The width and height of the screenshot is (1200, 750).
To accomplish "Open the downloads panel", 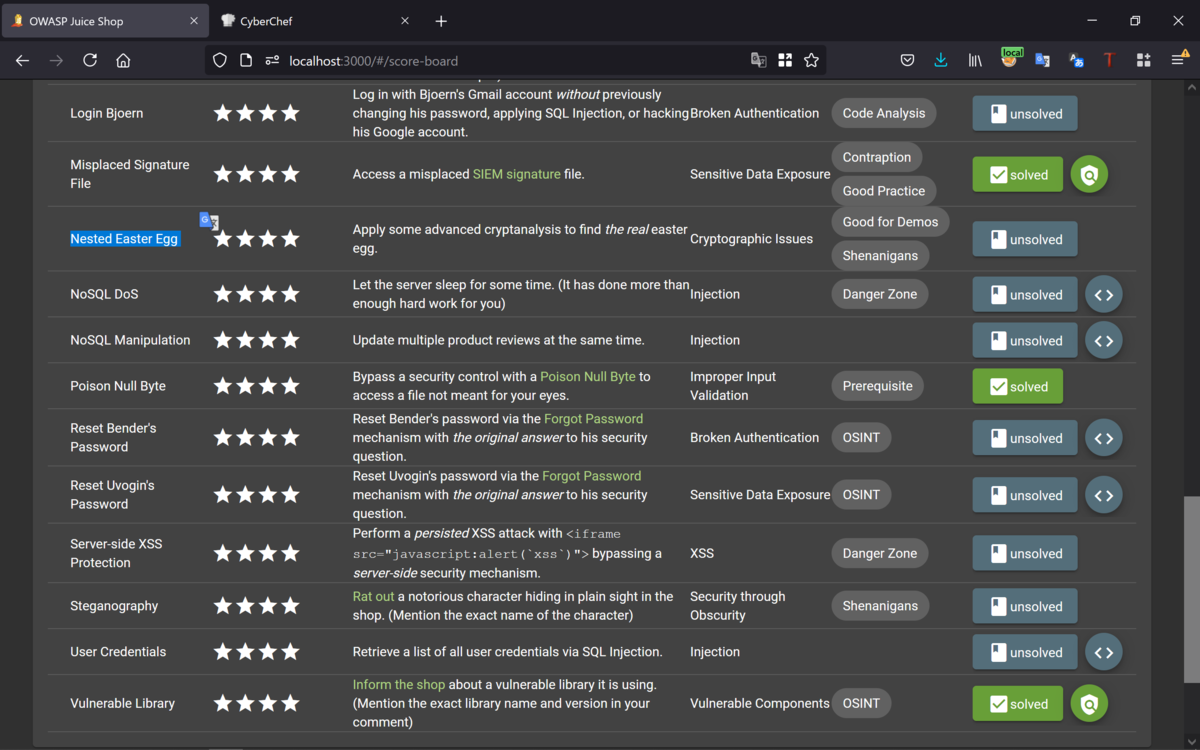I will pos(941,60).
